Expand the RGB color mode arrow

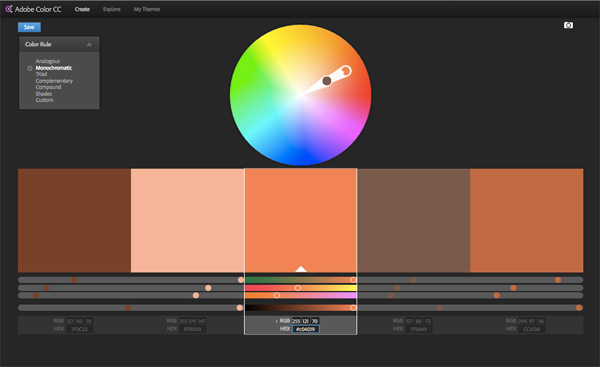[276, 321]
